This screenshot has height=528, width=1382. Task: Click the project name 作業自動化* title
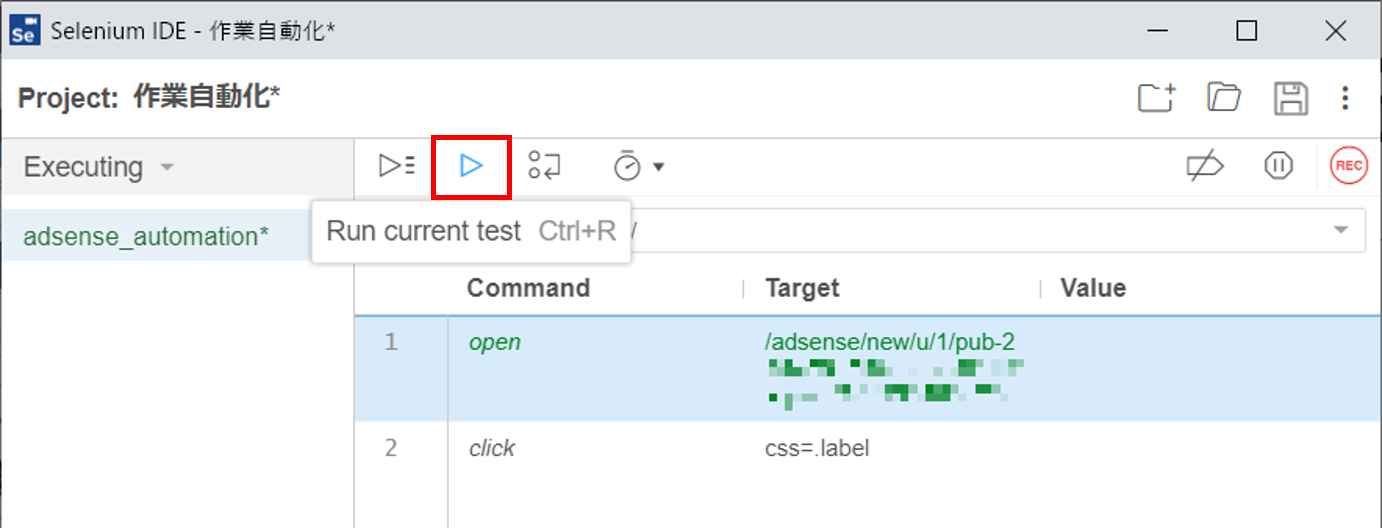coord(206,98)
